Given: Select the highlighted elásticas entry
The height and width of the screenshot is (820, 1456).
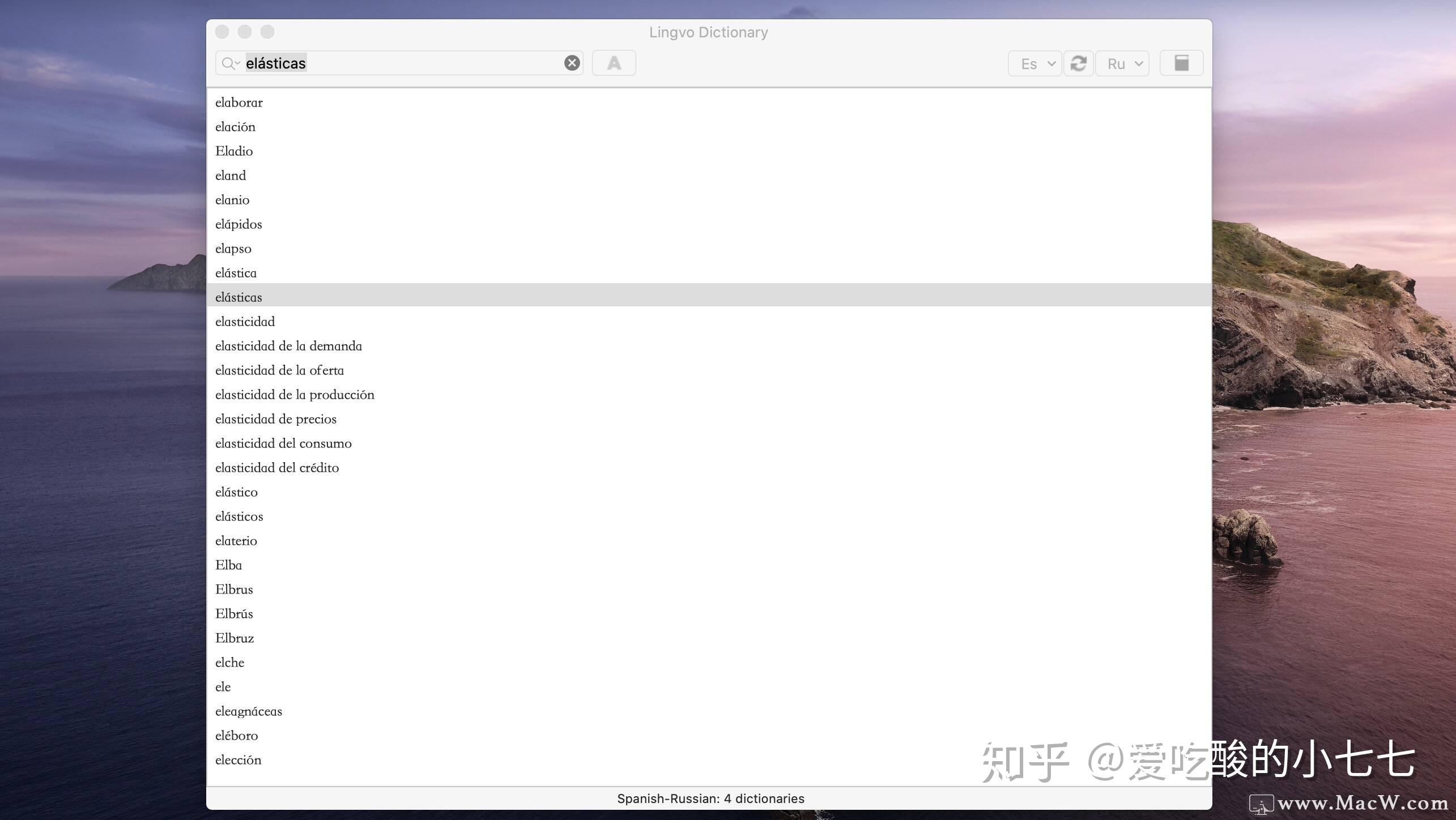Looking at the screenshot, I should (239, 297).
